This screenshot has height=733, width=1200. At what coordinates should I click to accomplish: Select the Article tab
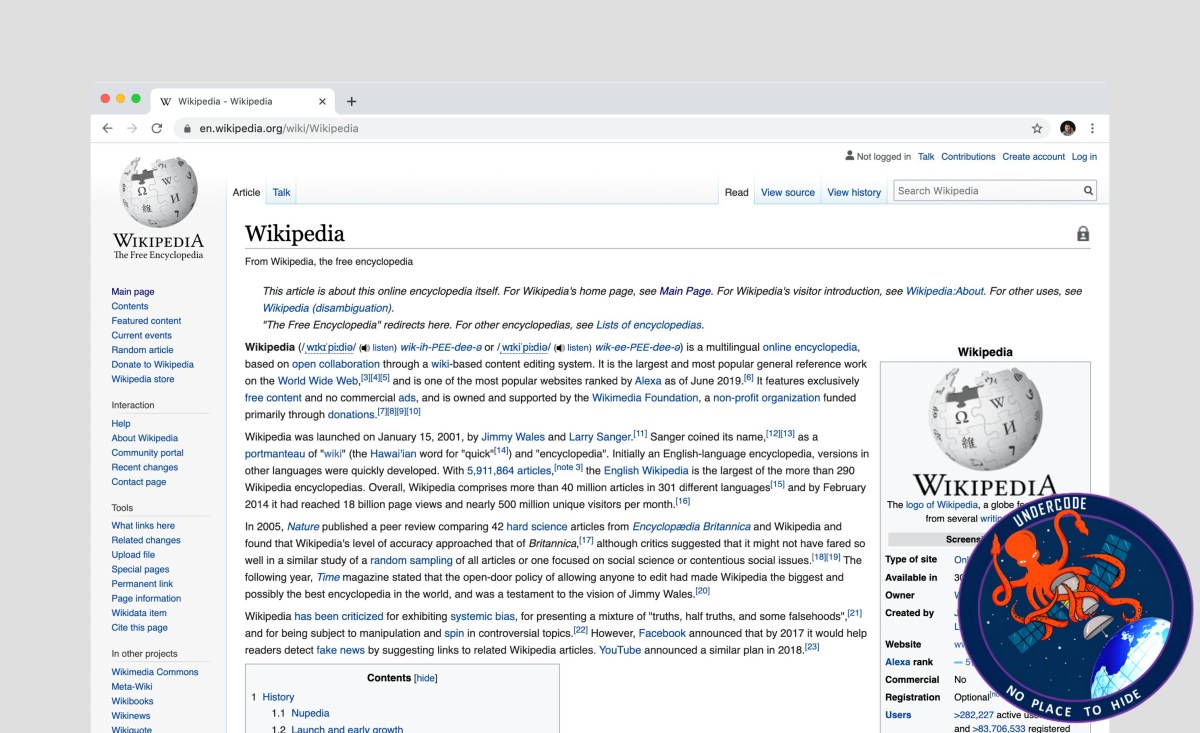(x=246, y=192)
